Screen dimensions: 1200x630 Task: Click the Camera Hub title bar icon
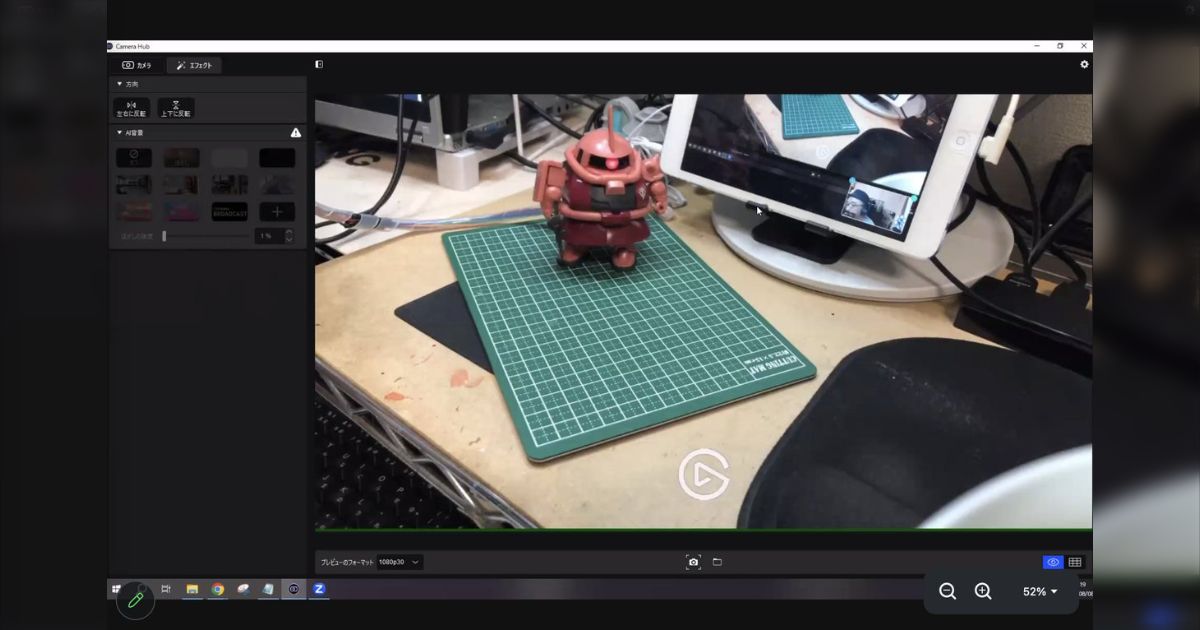click(x=110, y=46)
